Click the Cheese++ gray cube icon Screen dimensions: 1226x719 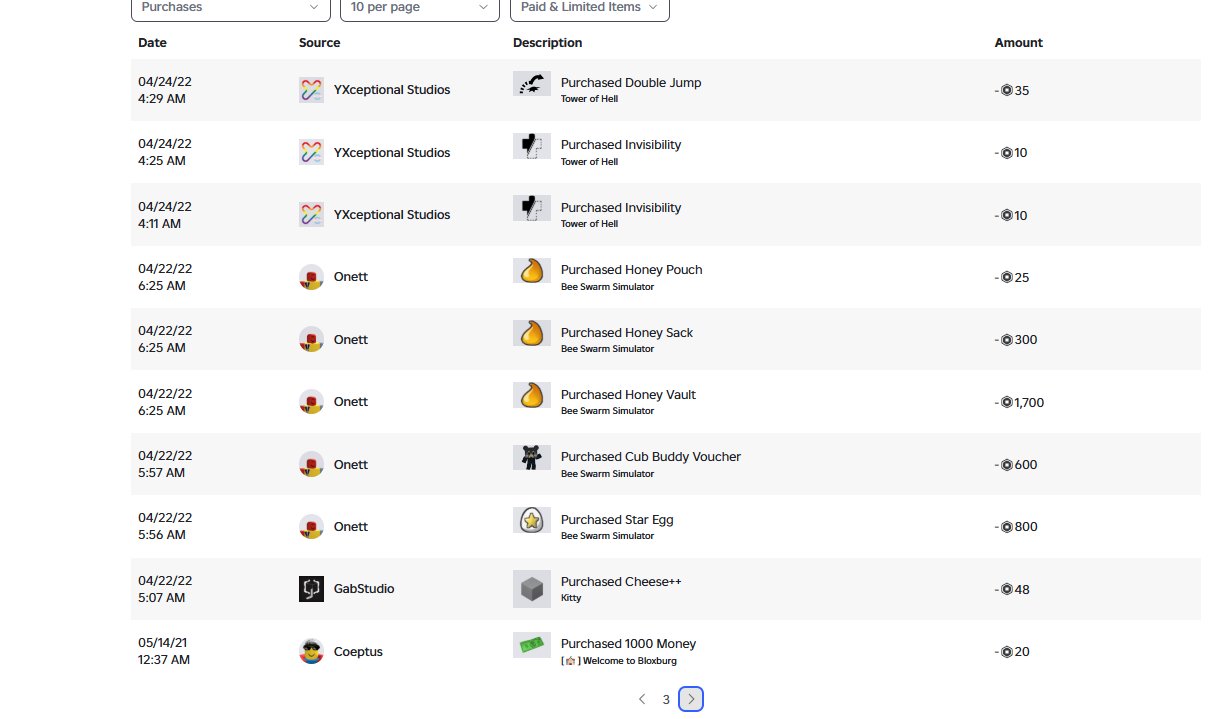532,588
